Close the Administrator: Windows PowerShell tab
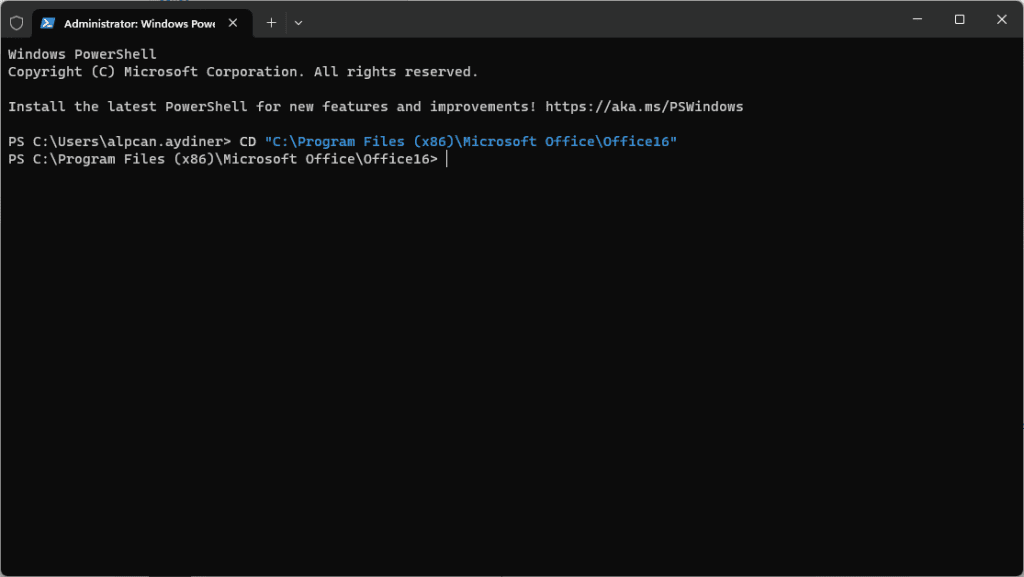The height and width of the screenshot is (577, 1024). coord(233,22)
